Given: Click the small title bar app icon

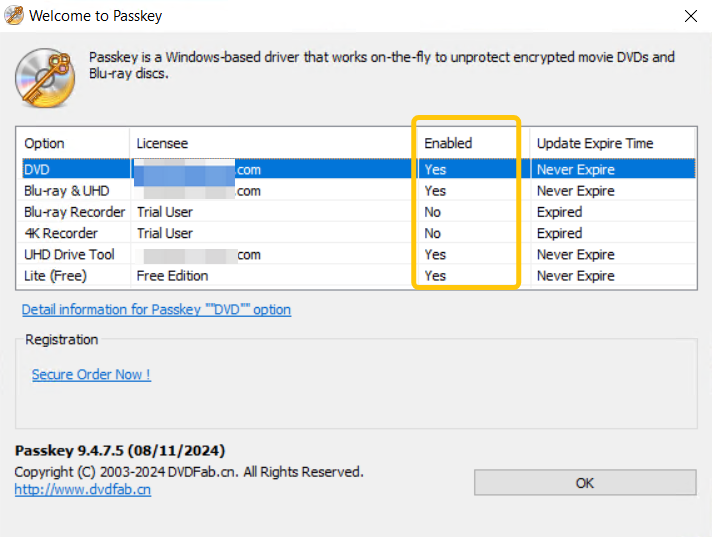Looking at the screenshot, I should (x=14, y=17).
